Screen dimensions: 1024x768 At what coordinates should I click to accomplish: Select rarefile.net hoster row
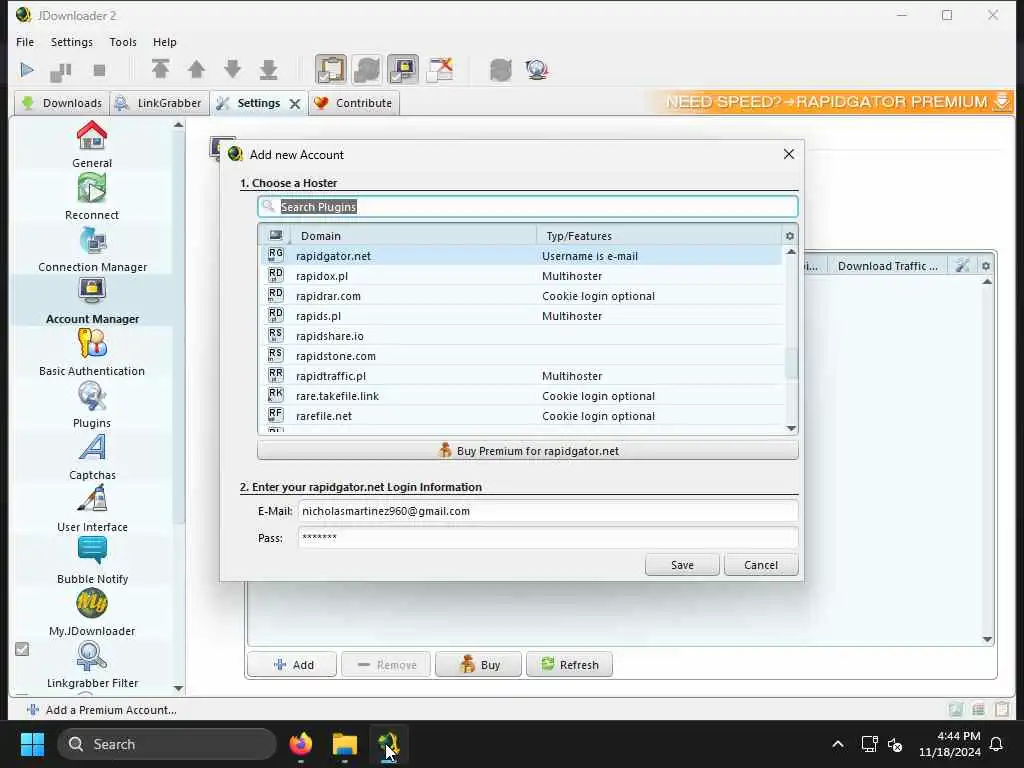pyautogui.click(x=521, y=416)
